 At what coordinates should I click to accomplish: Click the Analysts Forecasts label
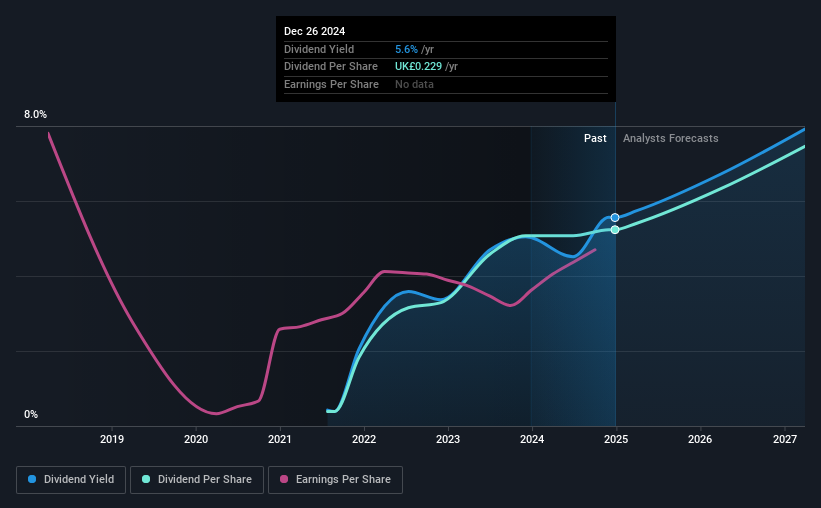click(x=671, y=138)
